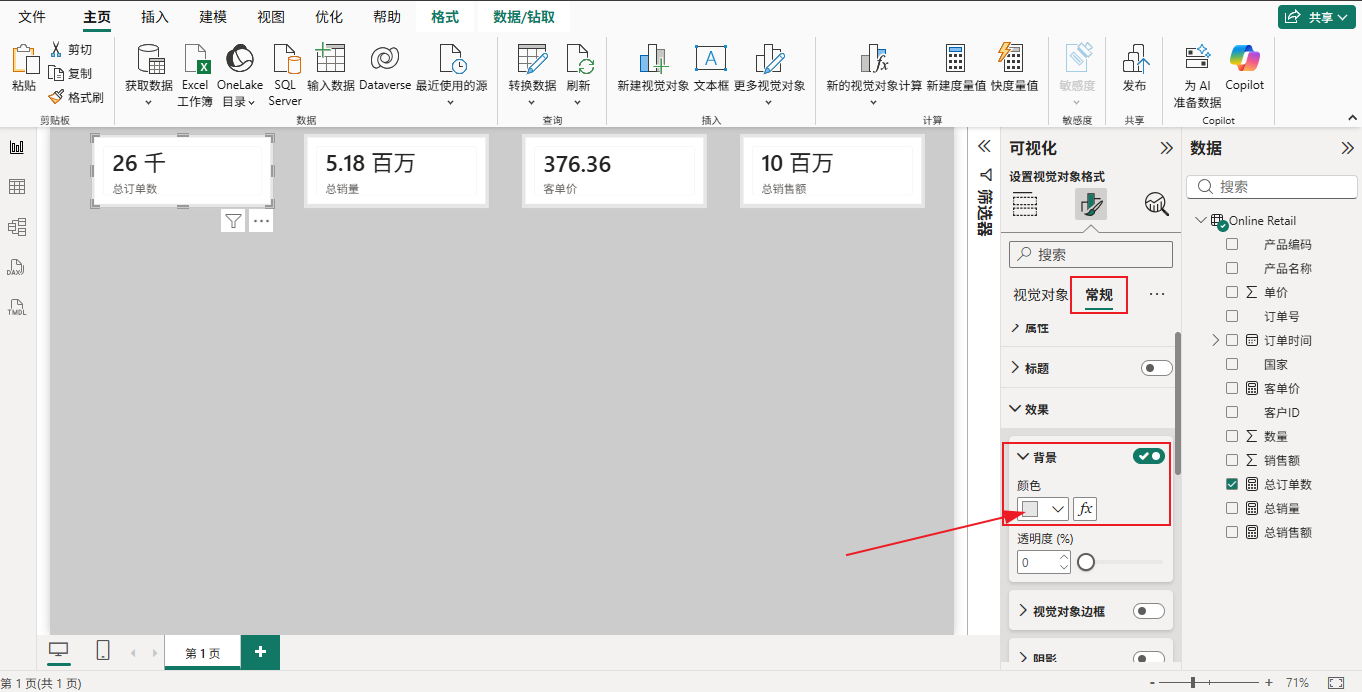Expand the 视觉对象边框 section
Viewport: 1362px width, 692px height.
1024,611
